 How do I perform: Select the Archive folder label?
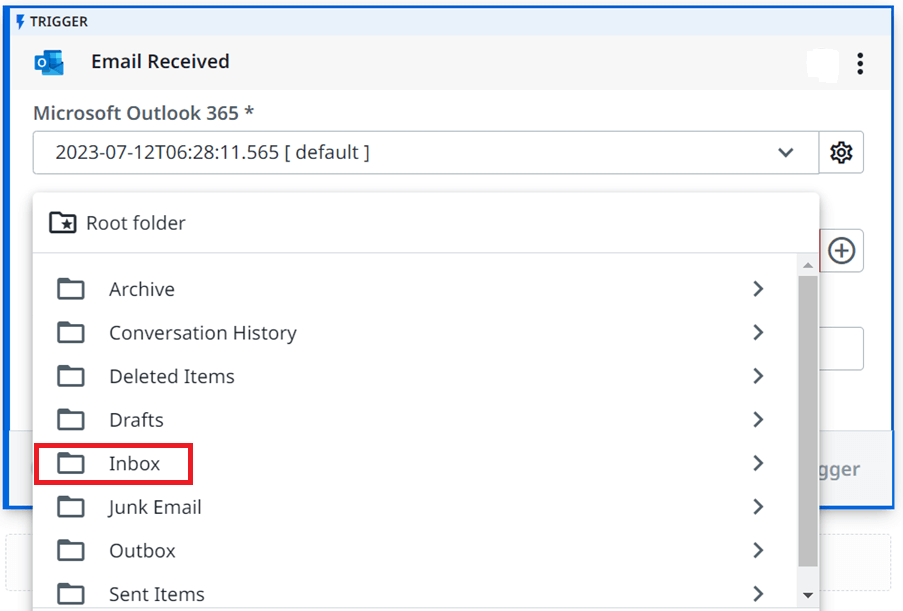142,289
